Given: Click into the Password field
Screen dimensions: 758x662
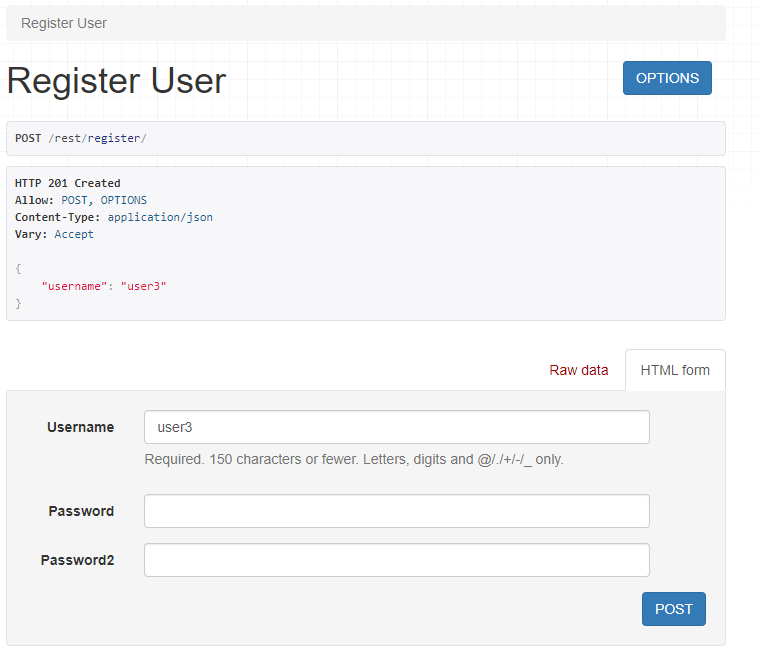Looking at the screenshot, I should pyautogui.click(x=396, y=511).
